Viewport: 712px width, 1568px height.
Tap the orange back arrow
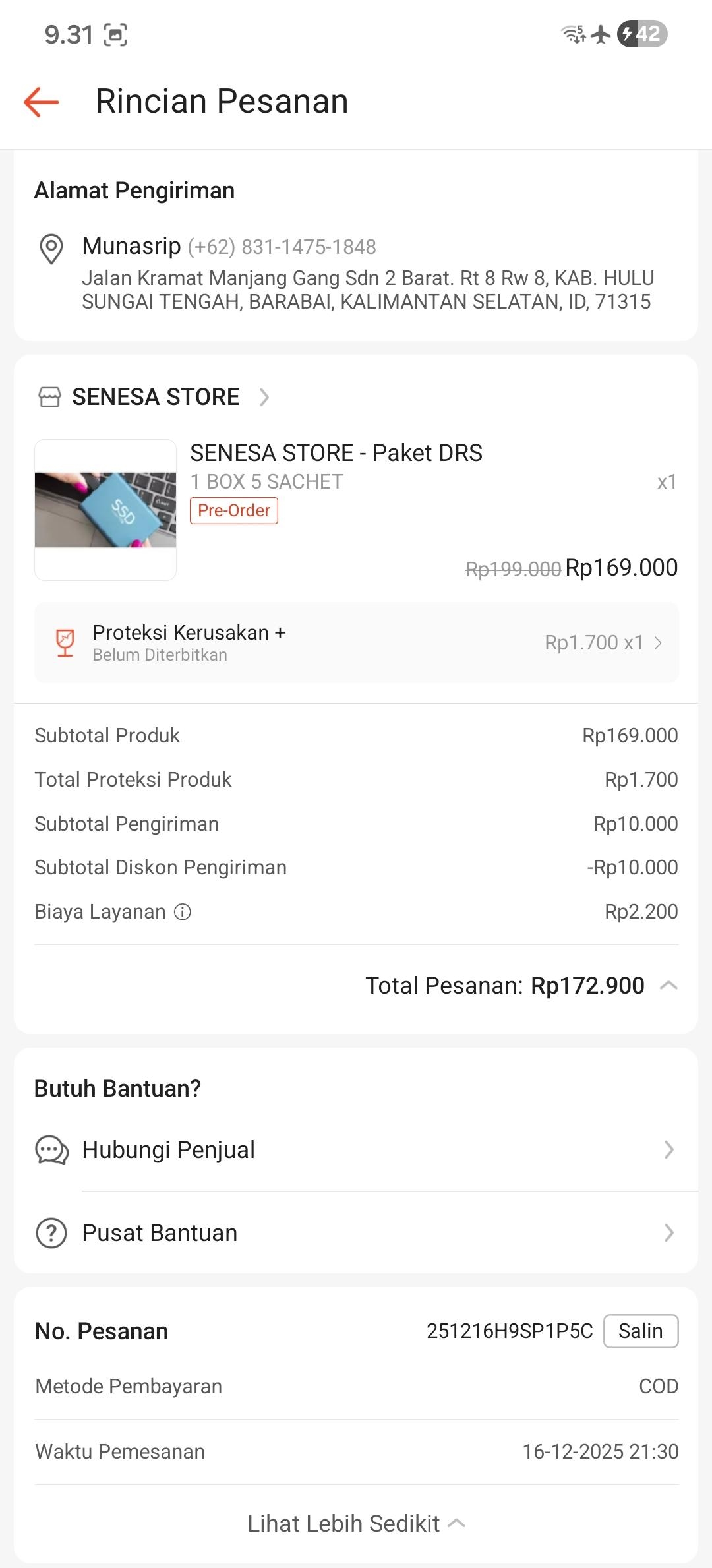coord(42,102)
